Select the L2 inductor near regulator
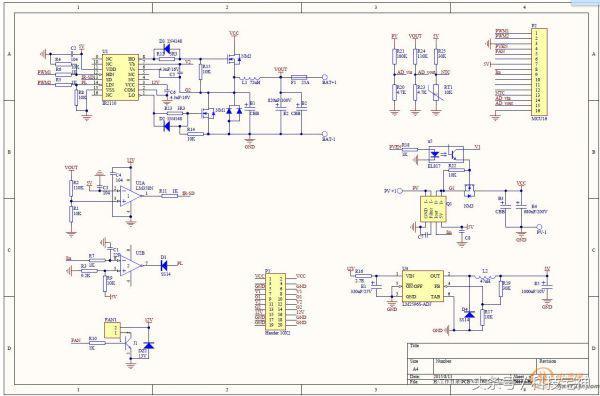The image size is (600, 396). 485,277
